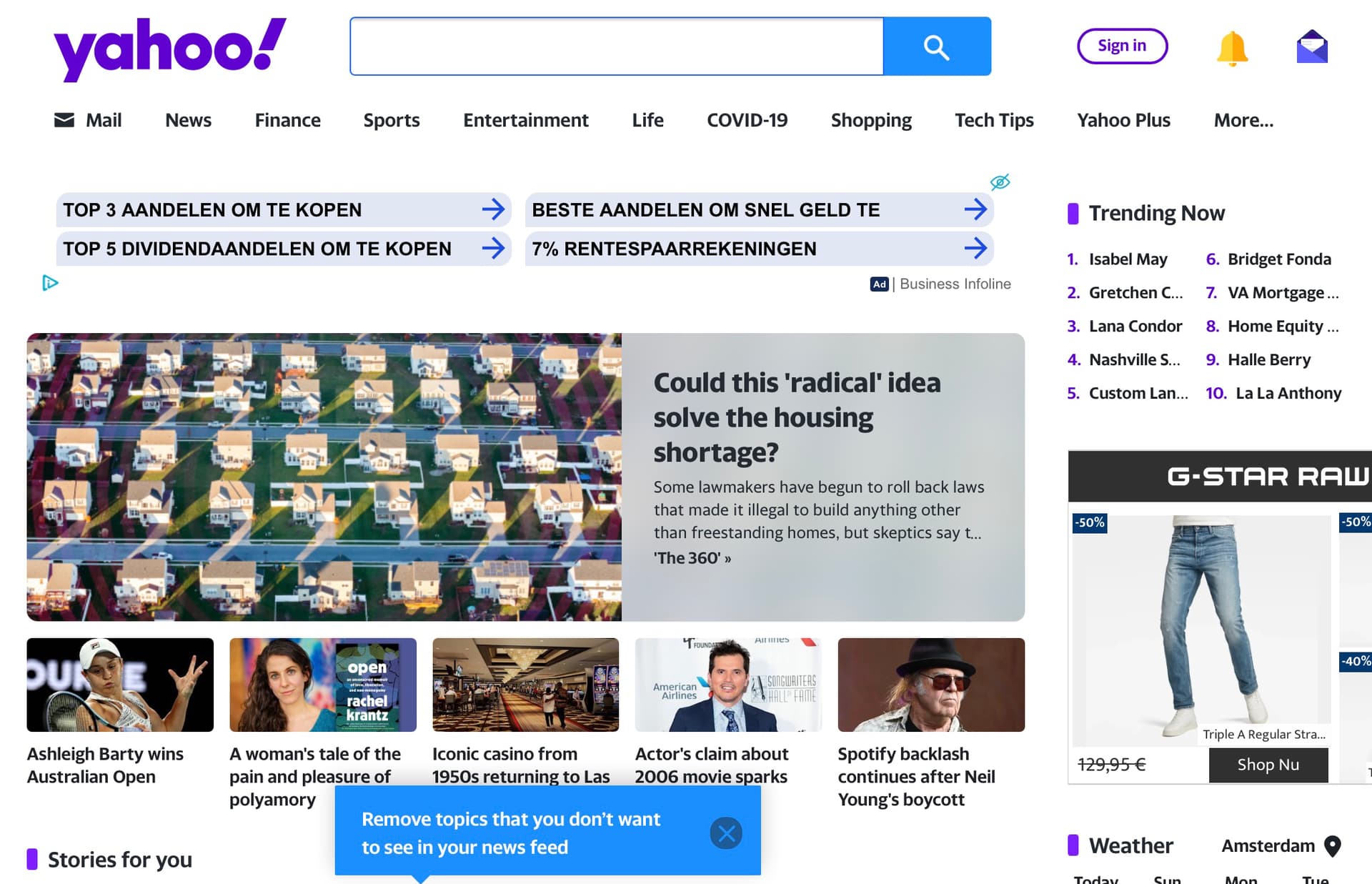Open the polyamory book story thumbnail
The image size is (1372, 884).
click(323, 685)
